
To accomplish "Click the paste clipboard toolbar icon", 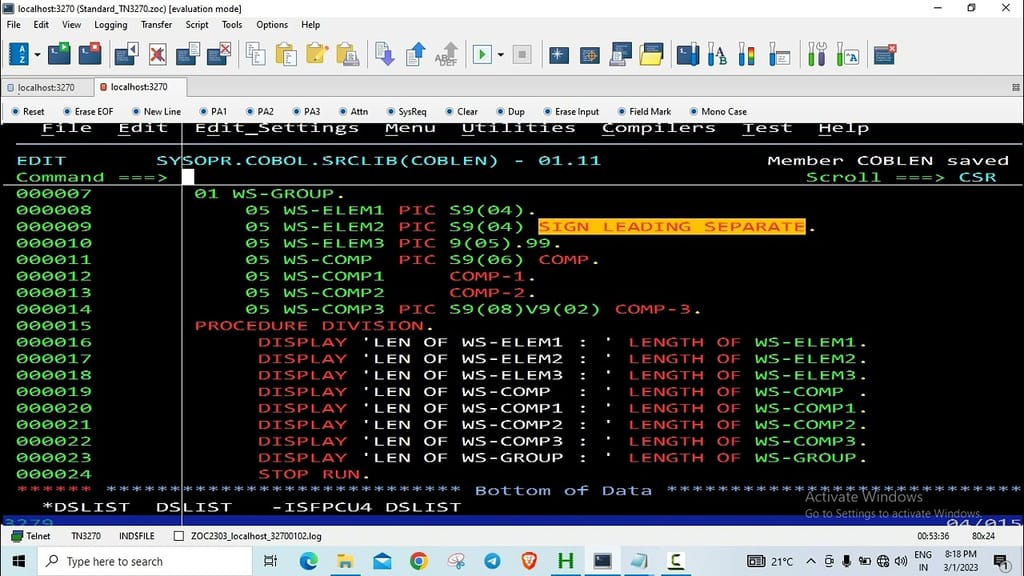I will click(285, 54).
